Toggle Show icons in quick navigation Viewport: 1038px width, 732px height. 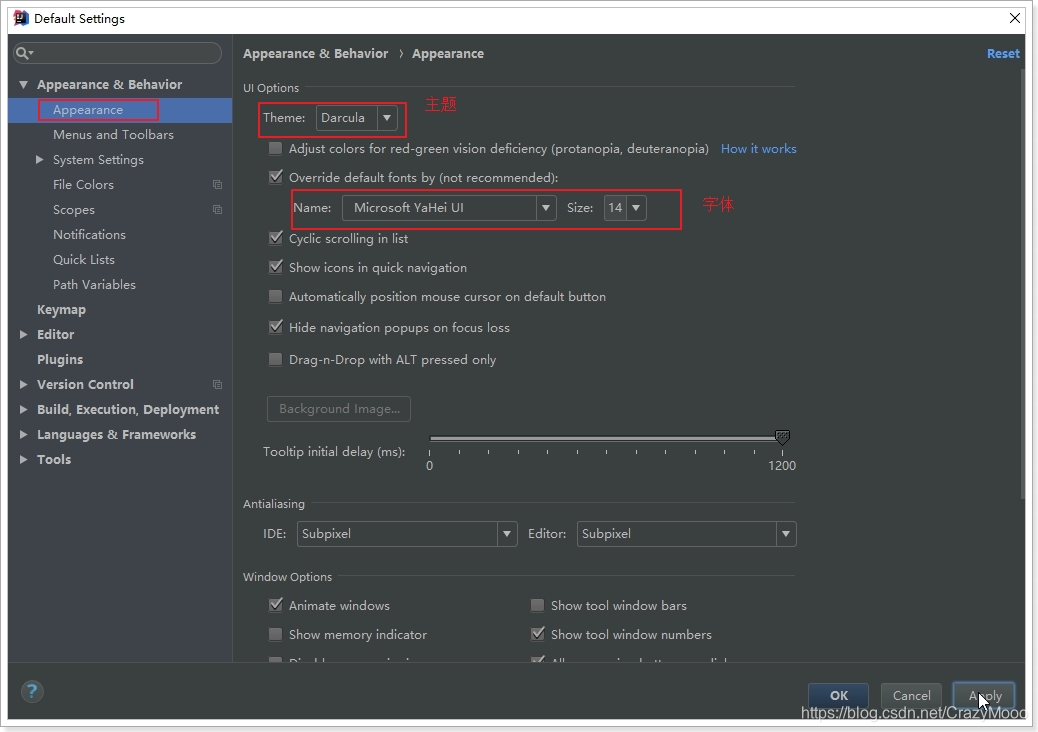275,267
